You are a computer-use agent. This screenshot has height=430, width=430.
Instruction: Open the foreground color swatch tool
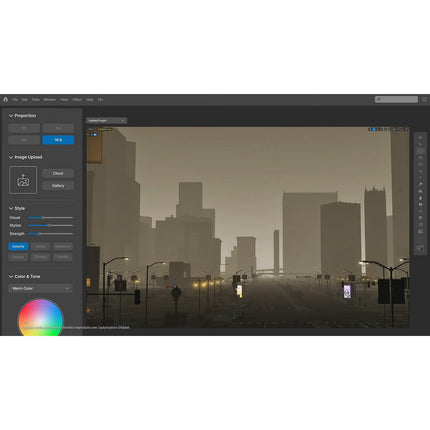pyautogui.click(x=420, y=248)
